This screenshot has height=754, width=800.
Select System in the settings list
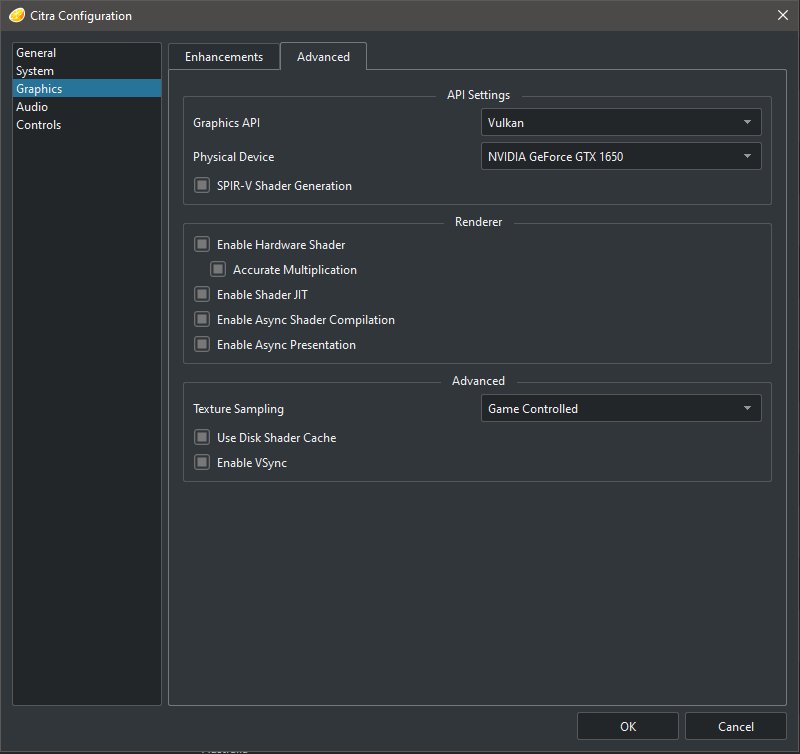click(87, 70)
